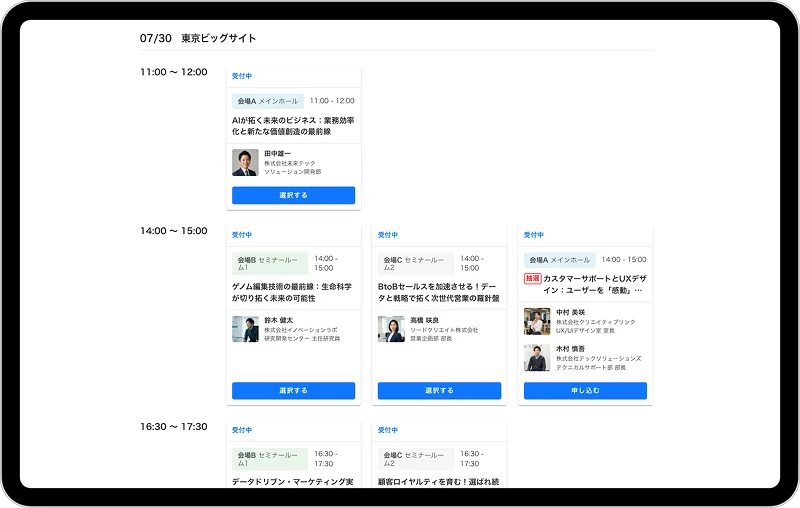Viewport: 800px width, 508px height.
Task: Click the red 抽選 lottery badge
Action: [532, 278]
